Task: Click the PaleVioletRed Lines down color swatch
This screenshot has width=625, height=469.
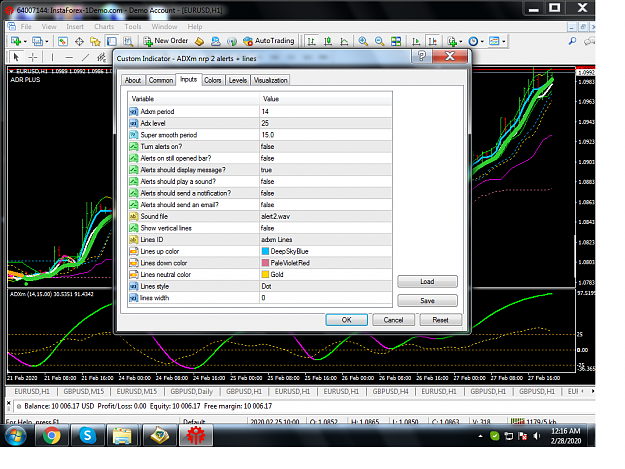Action: tap(265, 263)
